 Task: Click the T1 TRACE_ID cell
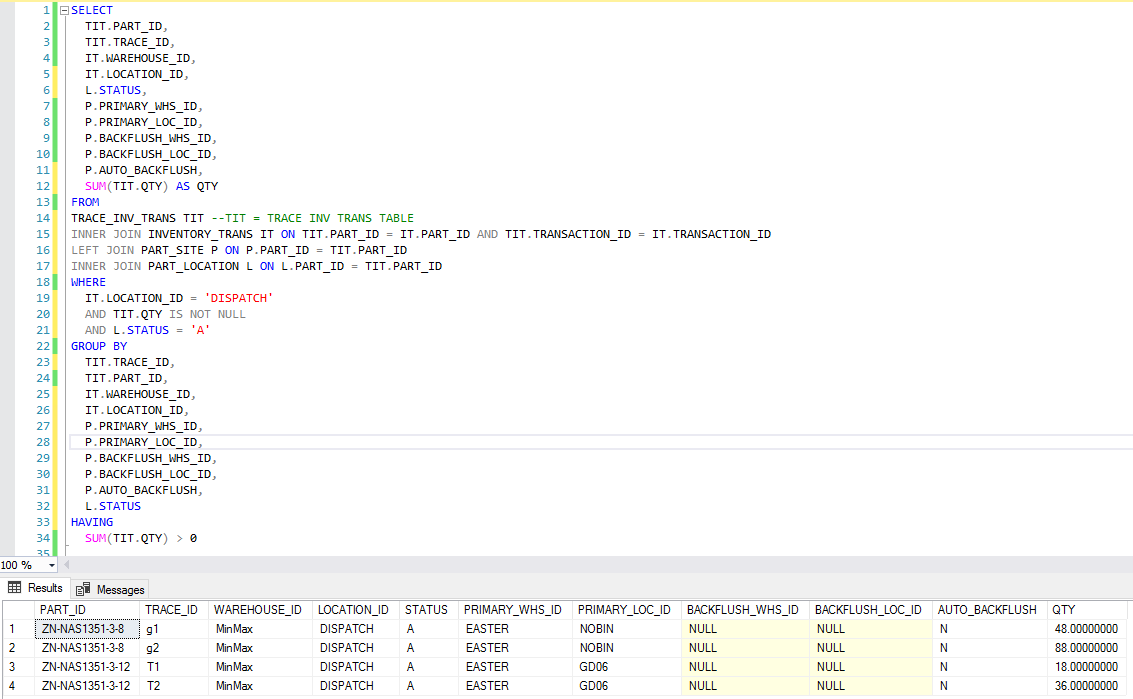[x=173, y=666]
